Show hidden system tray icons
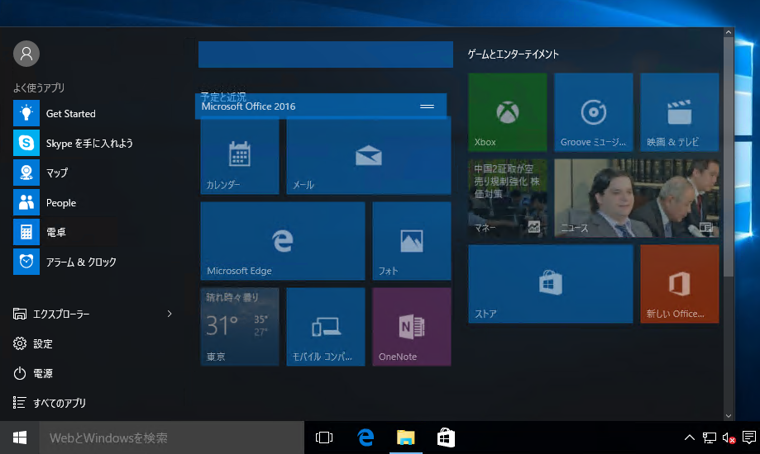Image resolution: width=760 pixels, height=454 pixels. [689, 438]
